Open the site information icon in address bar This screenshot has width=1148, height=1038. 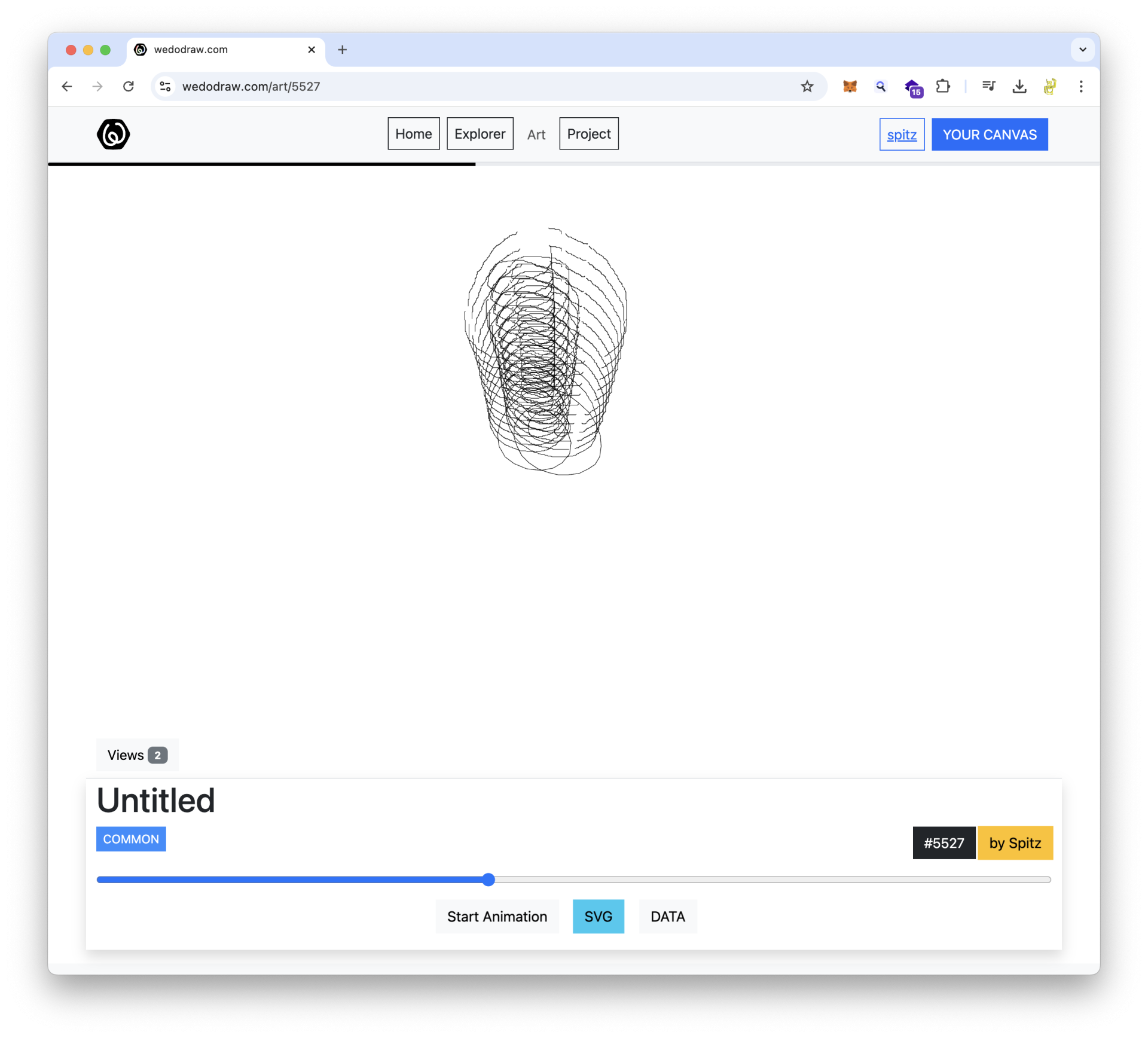tap(166, 87)
